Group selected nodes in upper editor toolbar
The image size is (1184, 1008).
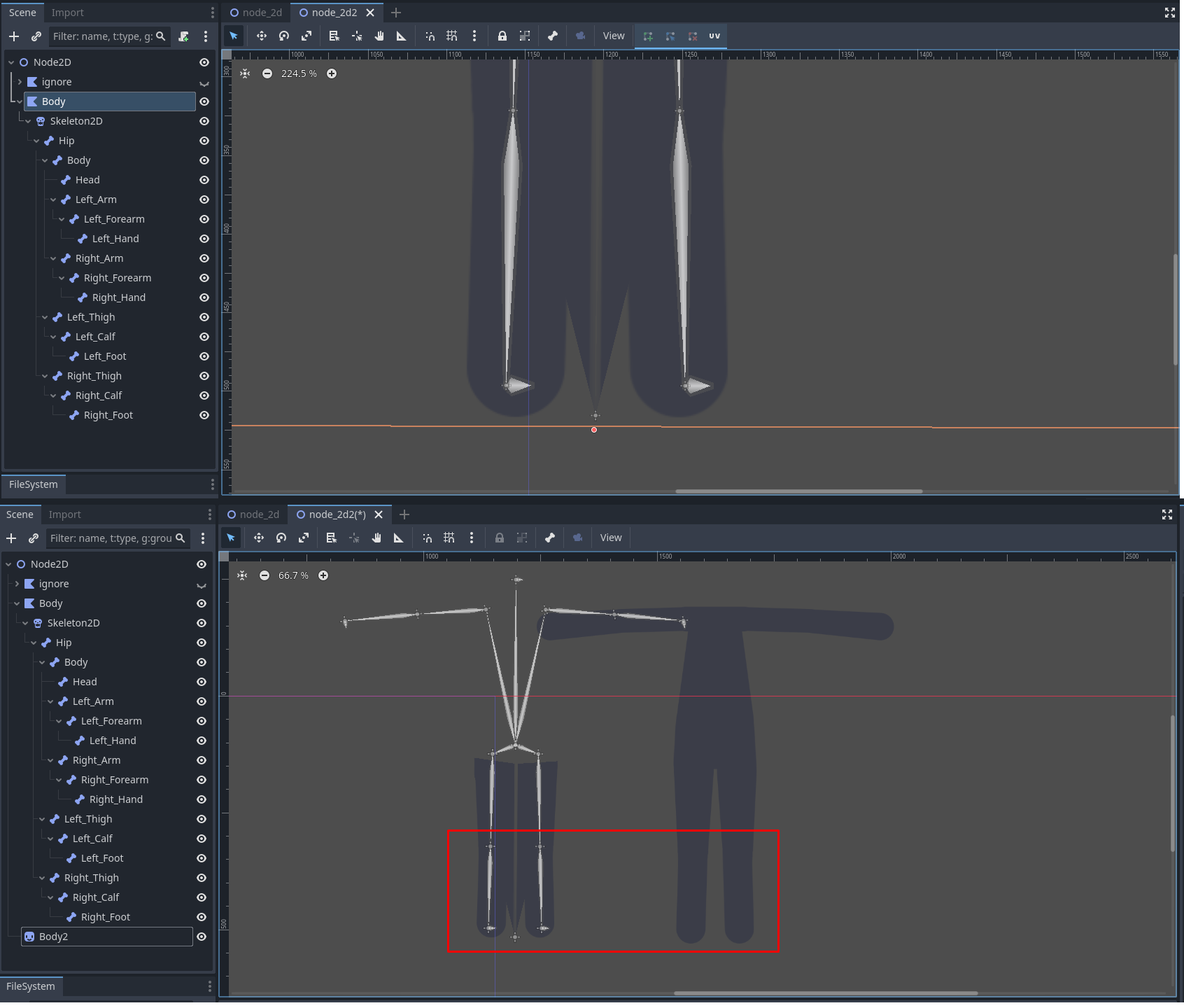click(524, 36)
